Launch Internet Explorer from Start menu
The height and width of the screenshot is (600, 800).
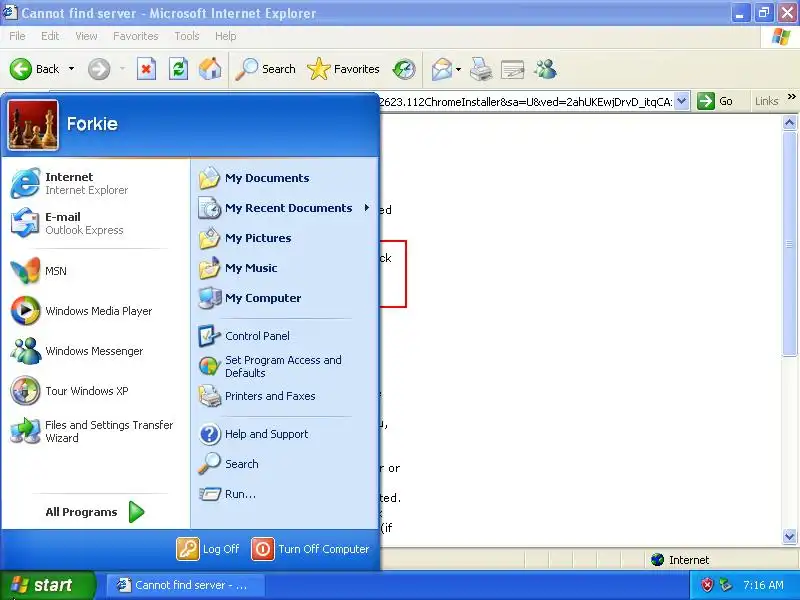point(95,183)
